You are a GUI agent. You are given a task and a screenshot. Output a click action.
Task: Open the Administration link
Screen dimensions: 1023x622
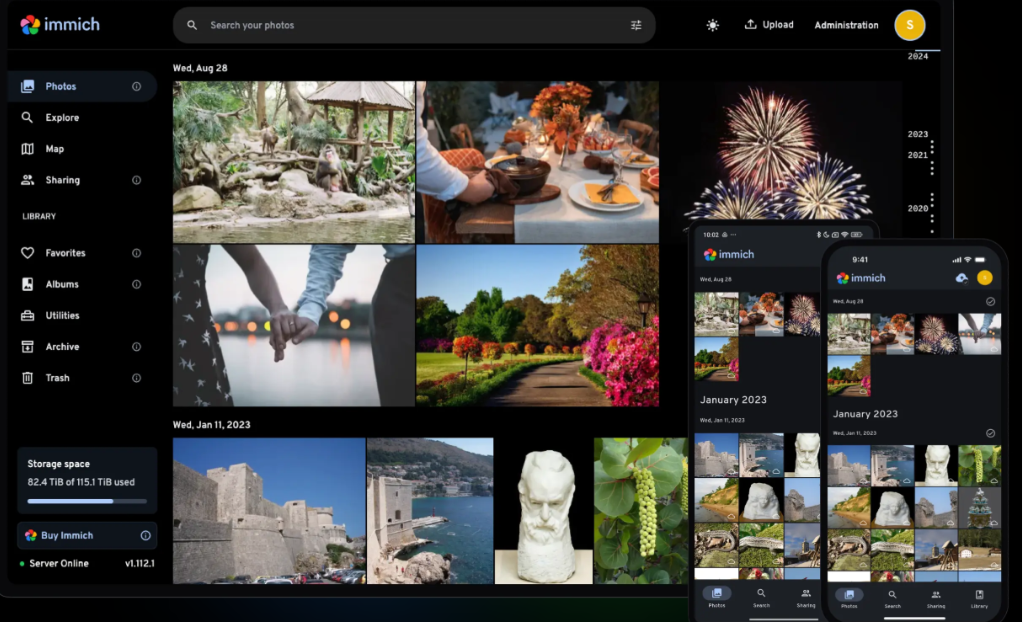tap(846, 25)
